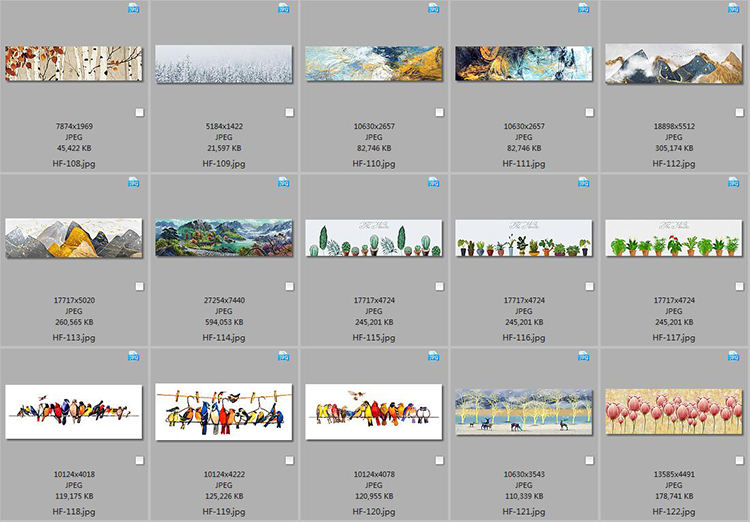Click the JPG badge icon on HF-122.jpg
The width and height of the screenshot is (750, 522).
pyautogui.click(x=734, y=356)
